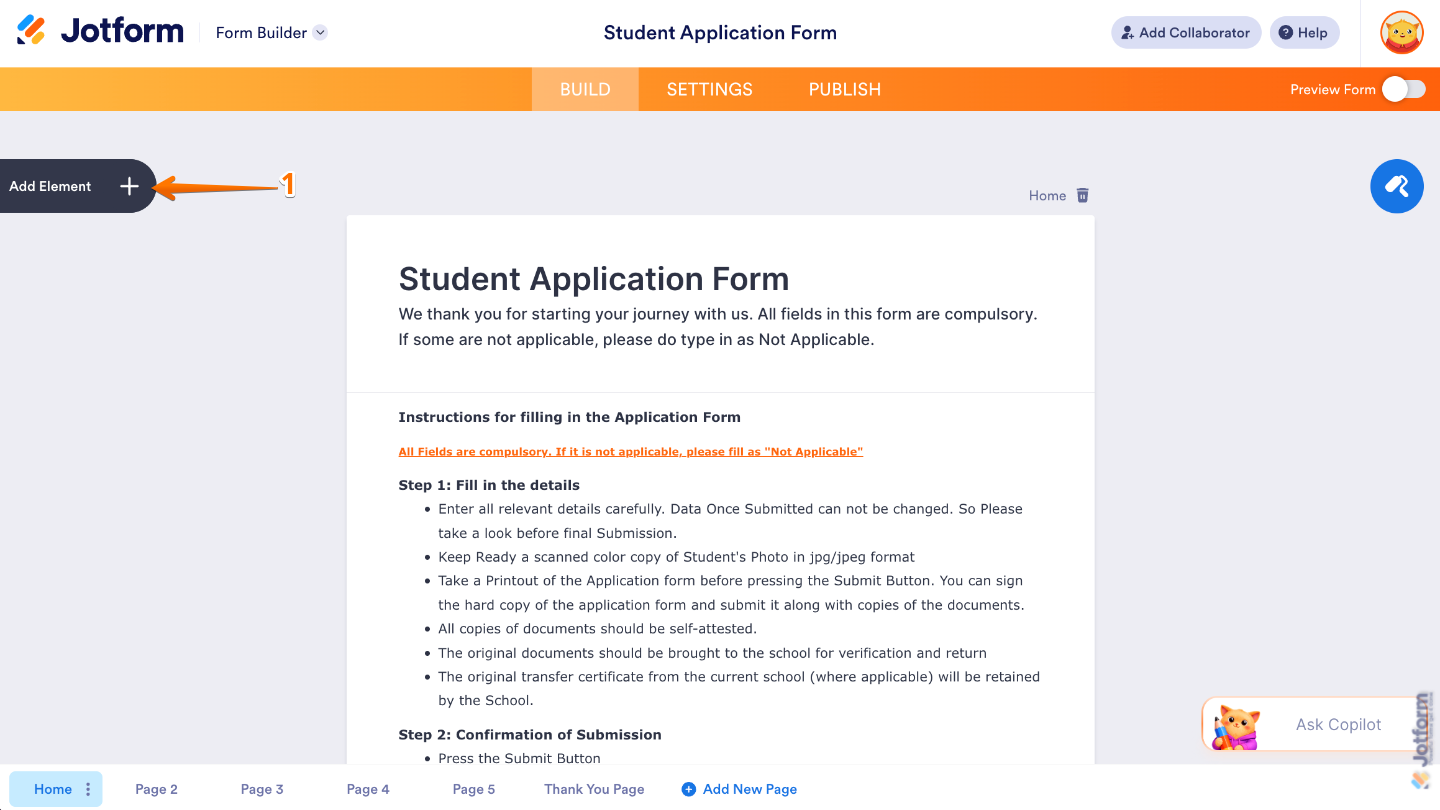This screenshot has width=1440, height=810.
Task: Delete the Home page with the trash icon
Action: [x=1082, y=195]
